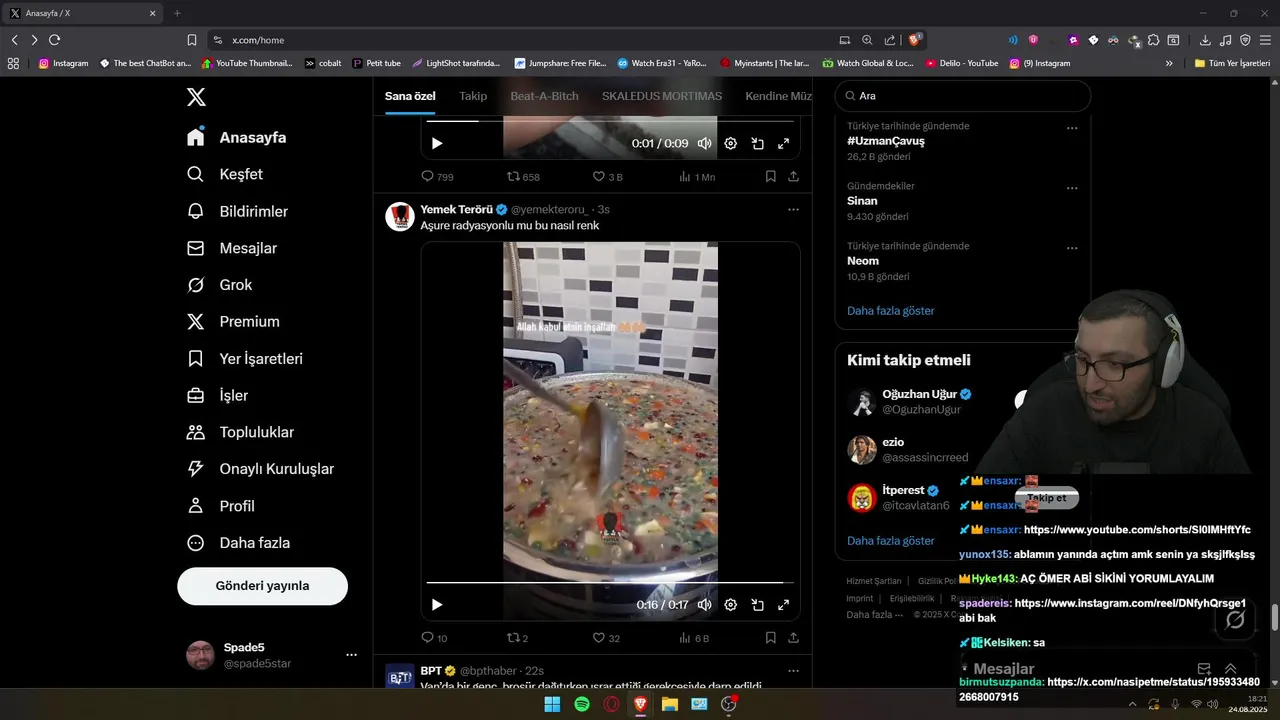
Task: Open #UzmanÇavuş trending topic
Action: click(x=886, y=141)
